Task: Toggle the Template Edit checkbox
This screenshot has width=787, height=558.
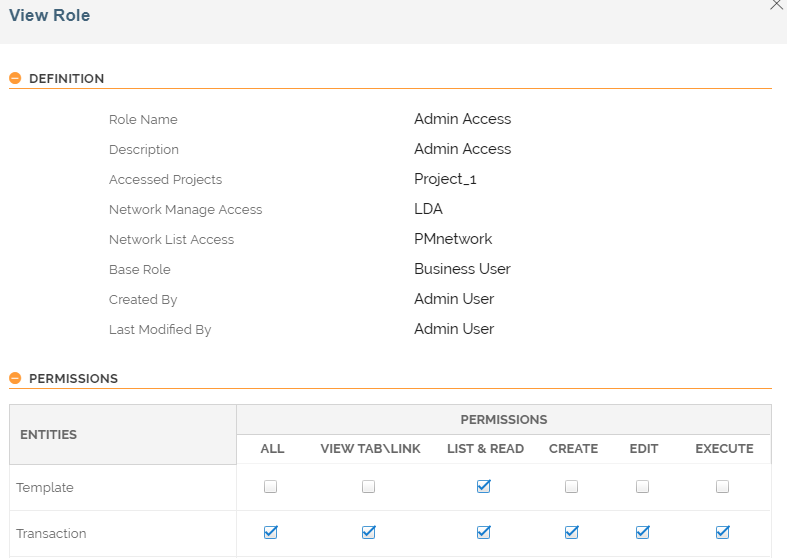Action: [642, 487]
